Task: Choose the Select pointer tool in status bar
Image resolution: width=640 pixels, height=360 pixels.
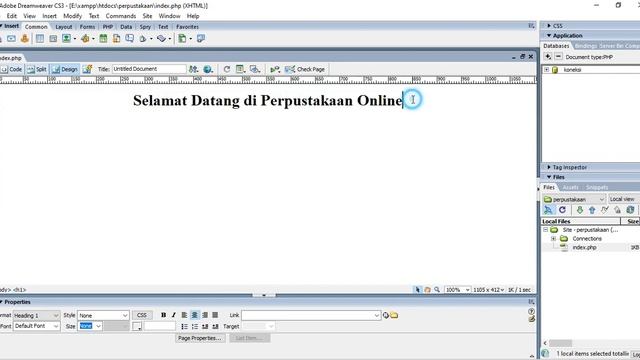Action: coord(418,290)
